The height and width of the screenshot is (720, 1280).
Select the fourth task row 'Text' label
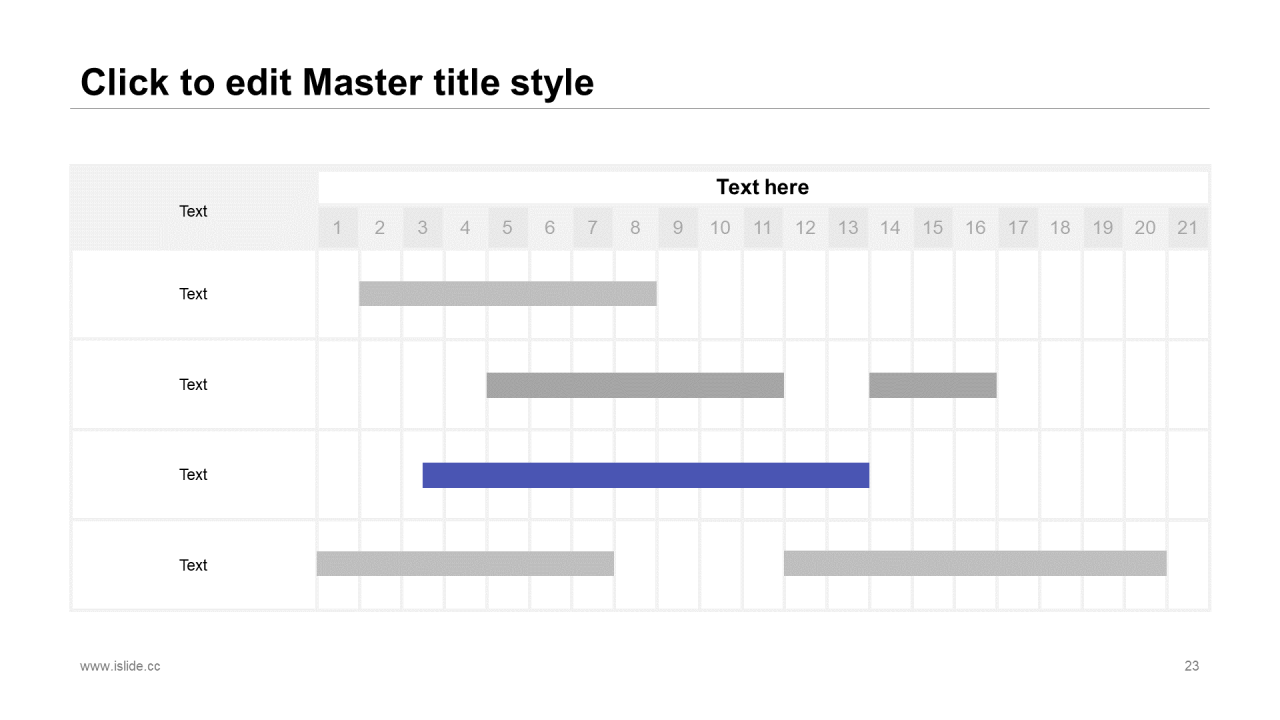click(193, 566)
